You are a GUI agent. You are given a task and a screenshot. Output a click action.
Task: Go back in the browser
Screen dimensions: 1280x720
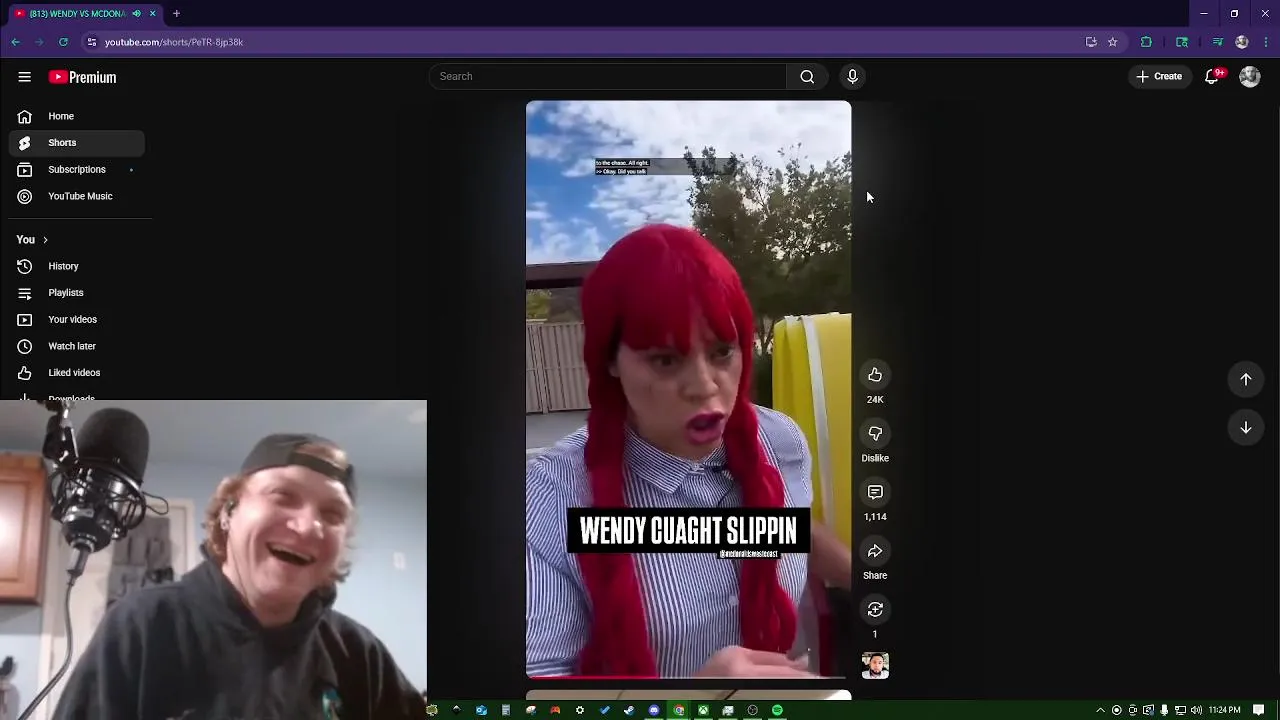tap(15, 42)
